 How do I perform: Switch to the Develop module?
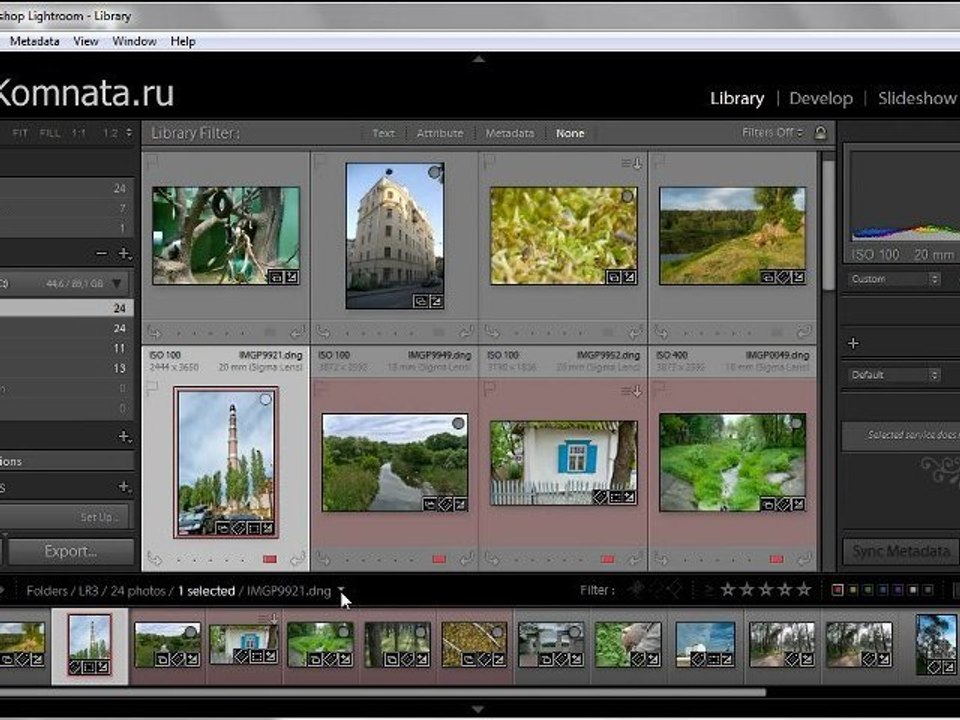tap(821, 98)
